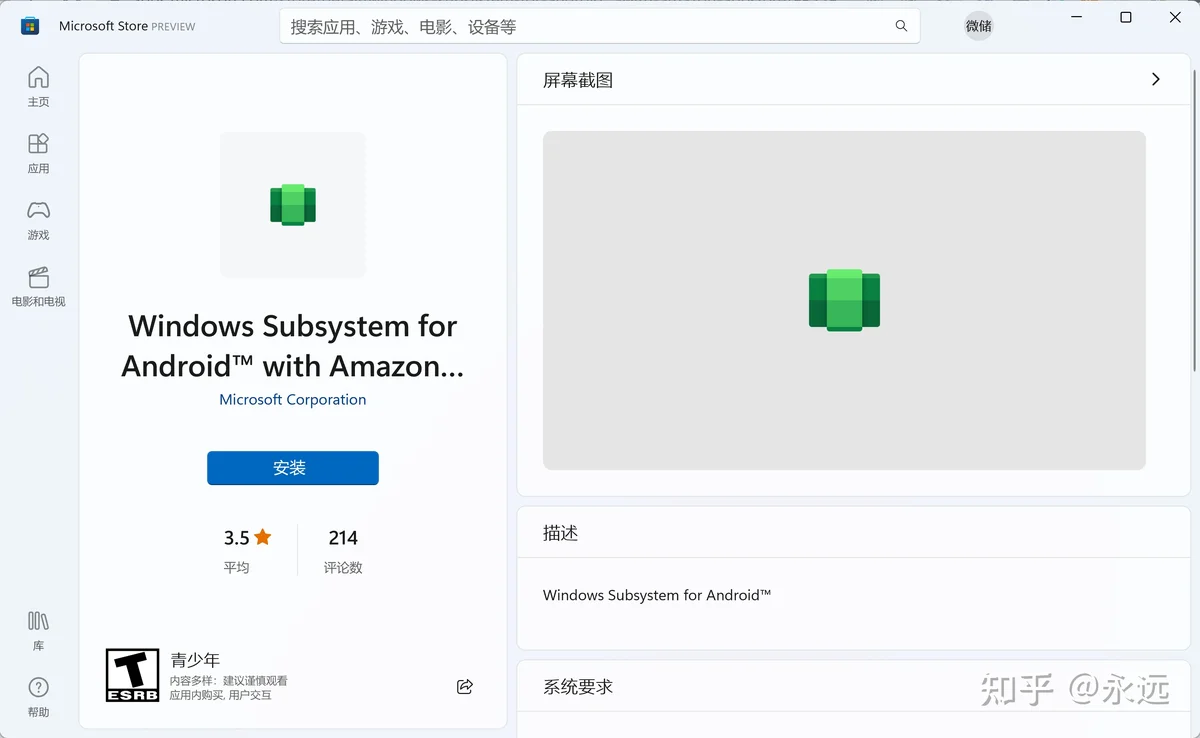
Task: Open Help (帮助) in sidebar
Action: coord(38,697)
